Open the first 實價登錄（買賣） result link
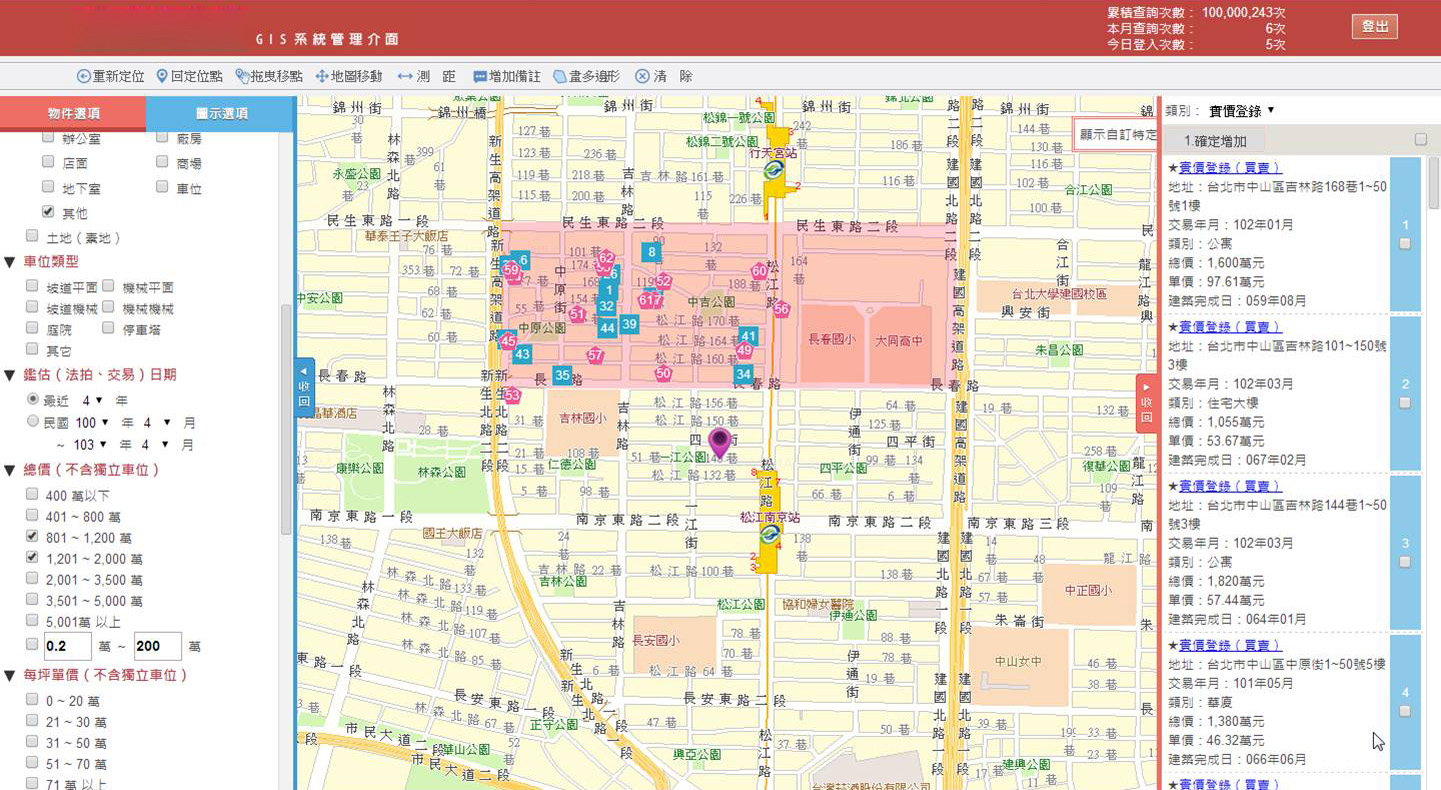Viewport: 1441px width, 790px height. pos(1229,168)
